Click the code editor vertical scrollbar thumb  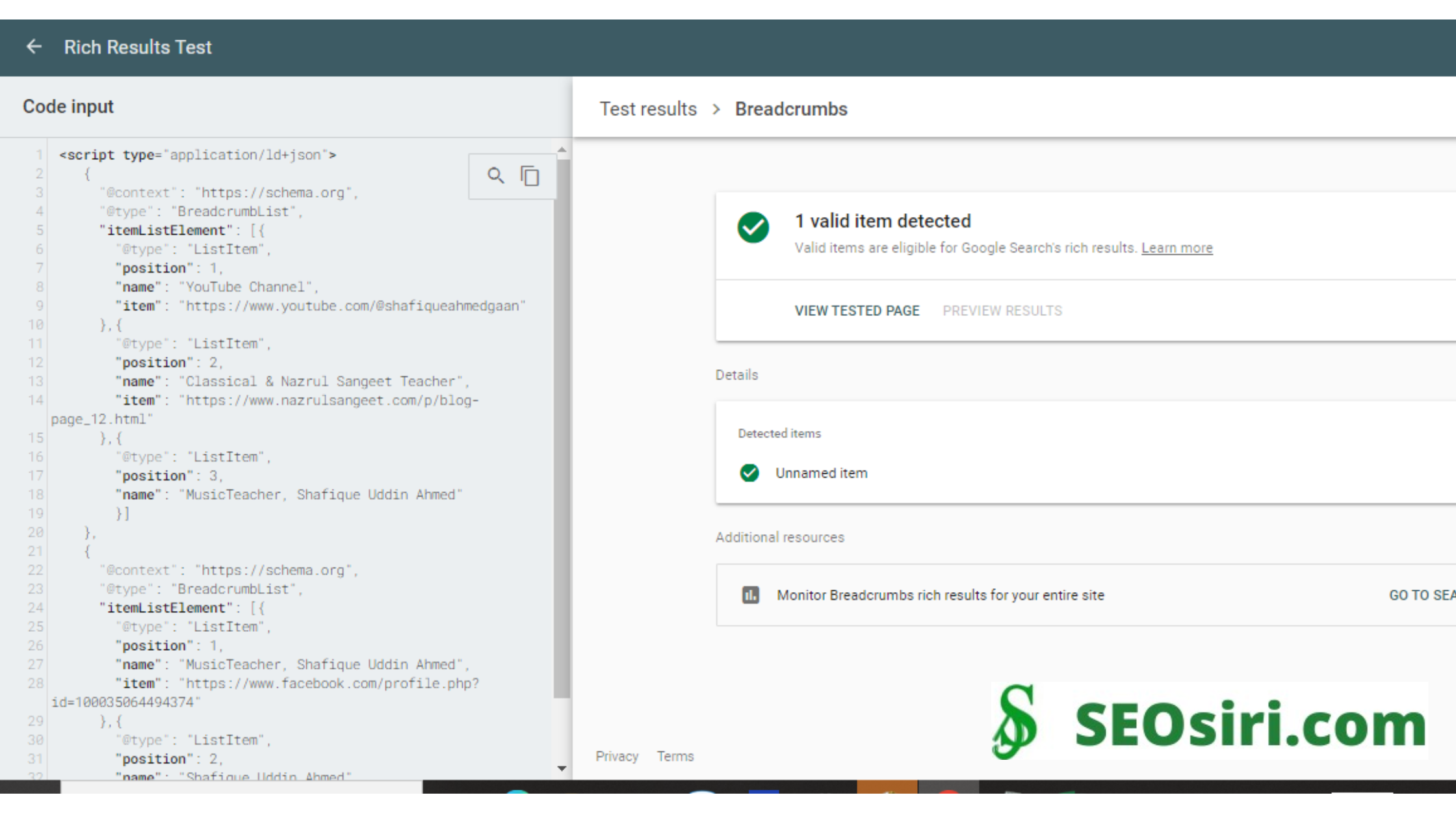562,429
